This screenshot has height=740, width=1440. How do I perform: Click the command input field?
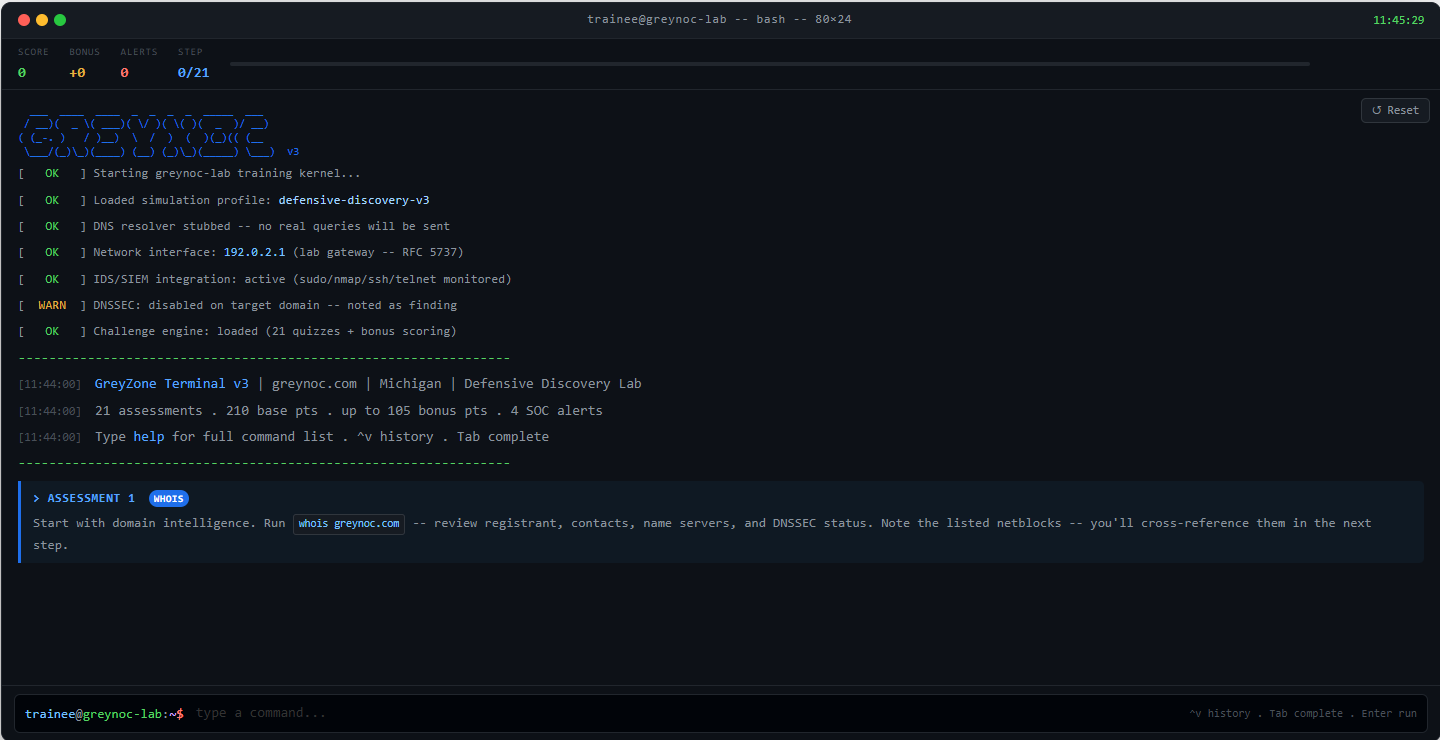(x=685, y=713)
